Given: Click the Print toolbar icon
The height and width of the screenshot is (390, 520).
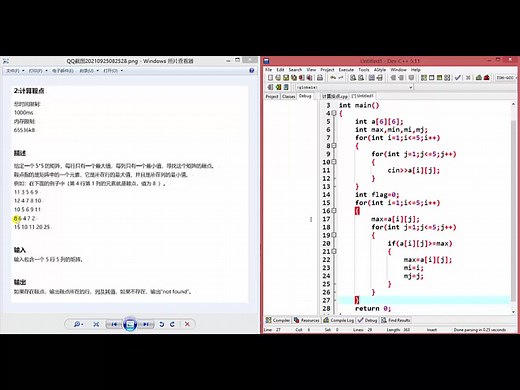Looking at the screenshot, I should point(320,78).
